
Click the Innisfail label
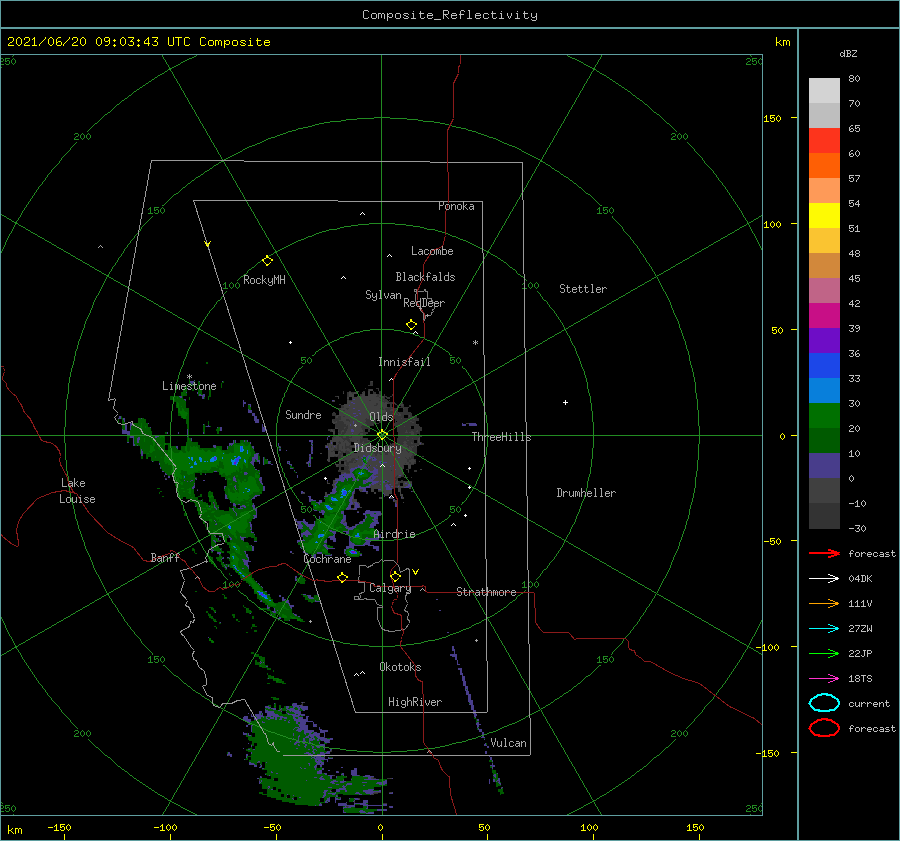(x=404, y=362)
